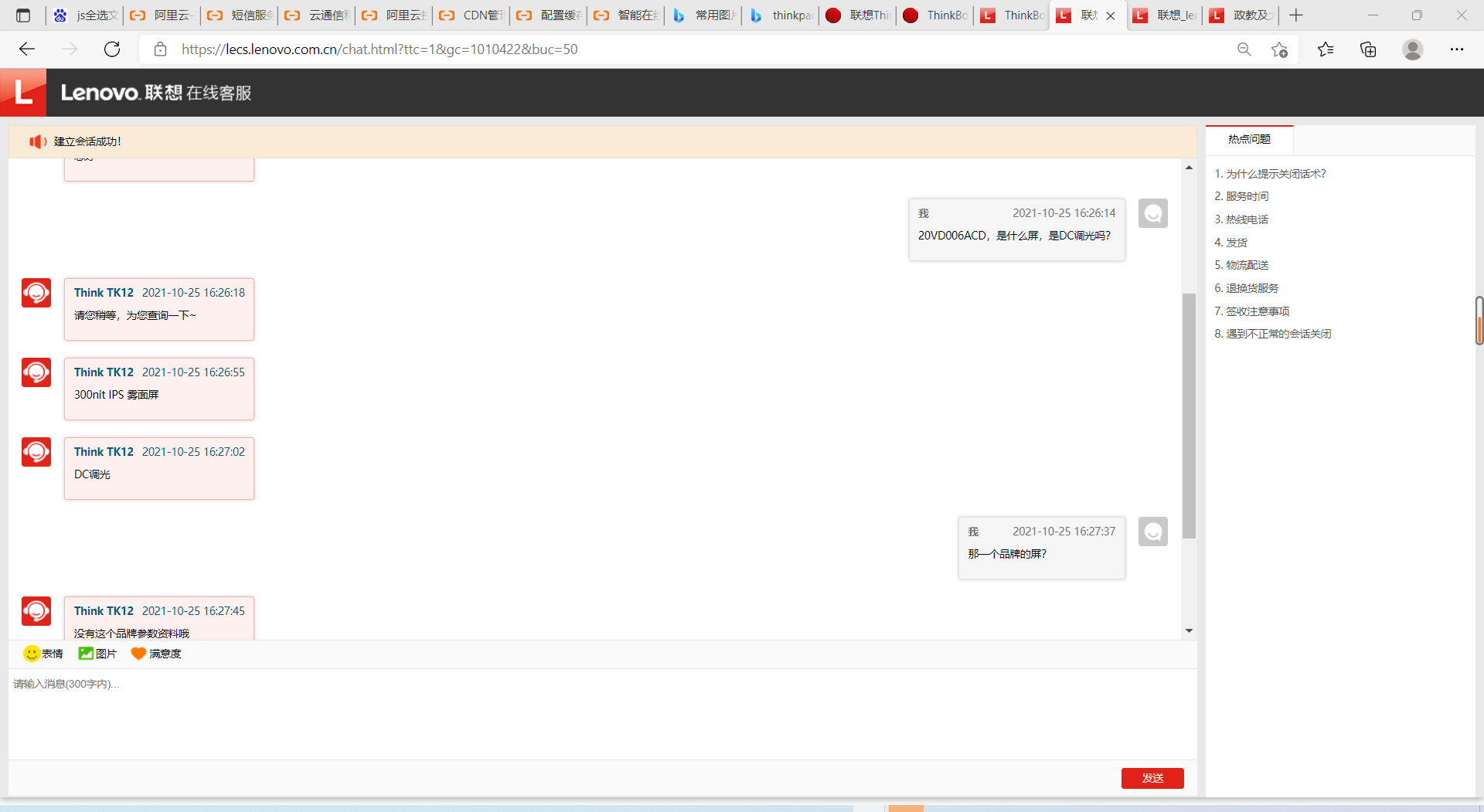Open the zoom magnifier icon in address bar
The height and width of the screenshot is (812, 1484).
click(x=1244, y=49)
